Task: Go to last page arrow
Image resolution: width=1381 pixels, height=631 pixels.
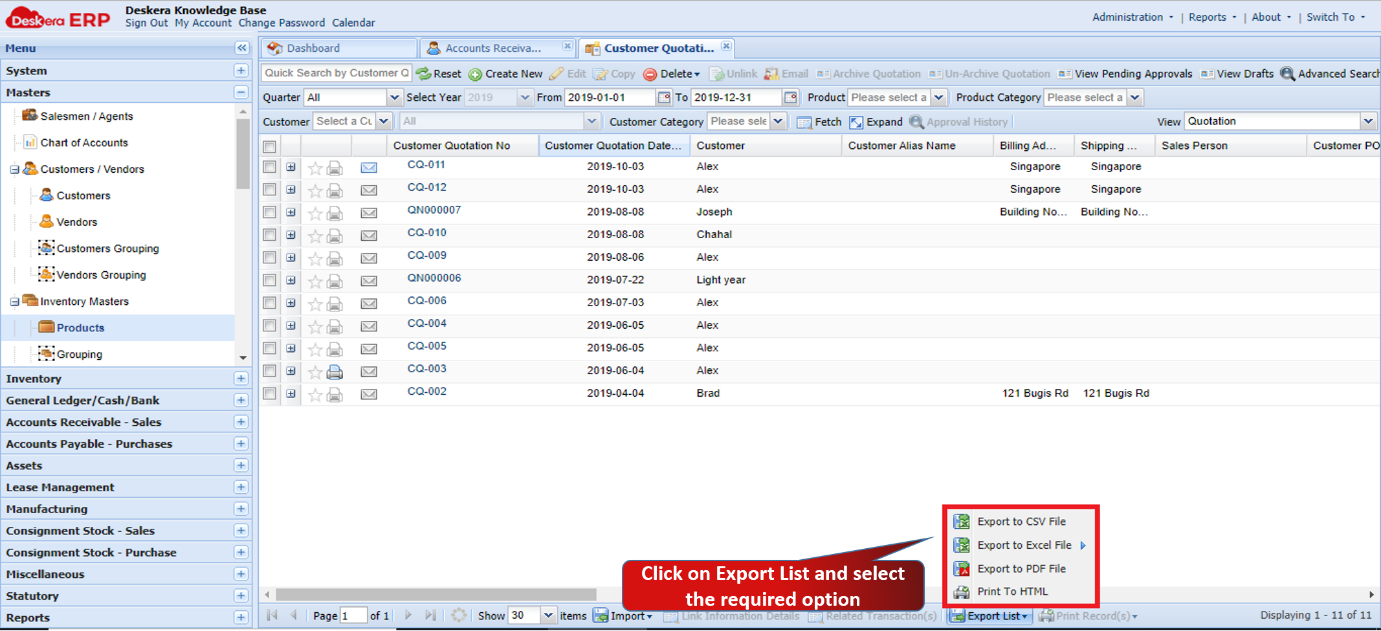Action: 431,616
